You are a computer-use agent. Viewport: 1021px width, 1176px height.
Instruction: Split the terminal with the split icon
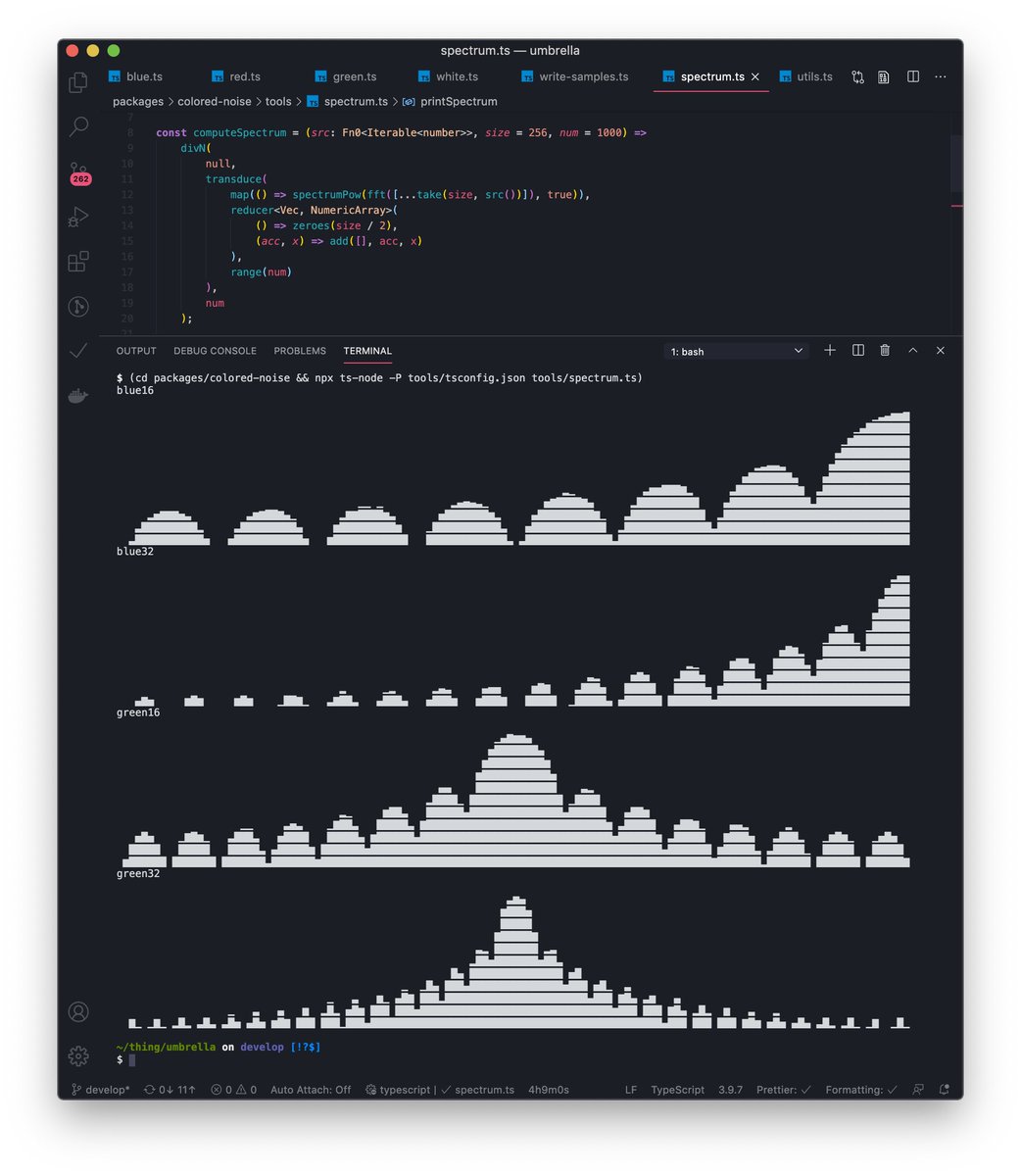click(856, 350)
